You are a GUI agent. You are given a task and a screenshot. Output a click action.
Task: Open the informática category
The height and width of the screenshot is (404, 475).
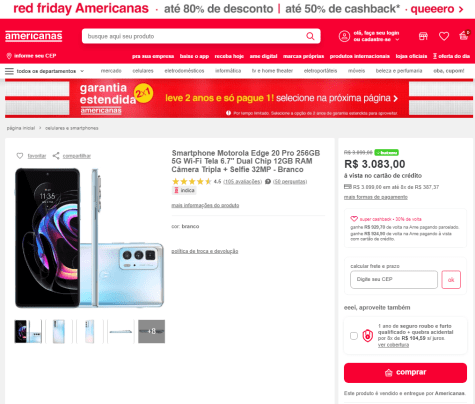228,71
